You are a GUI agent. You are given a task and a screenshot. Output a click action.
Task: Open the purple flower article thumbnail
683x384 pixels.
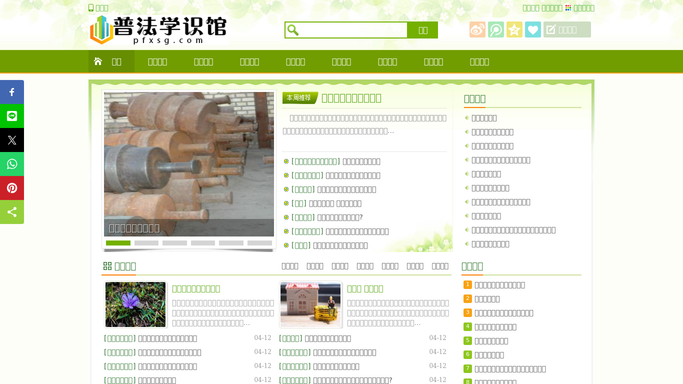click(x=135, y=304)
